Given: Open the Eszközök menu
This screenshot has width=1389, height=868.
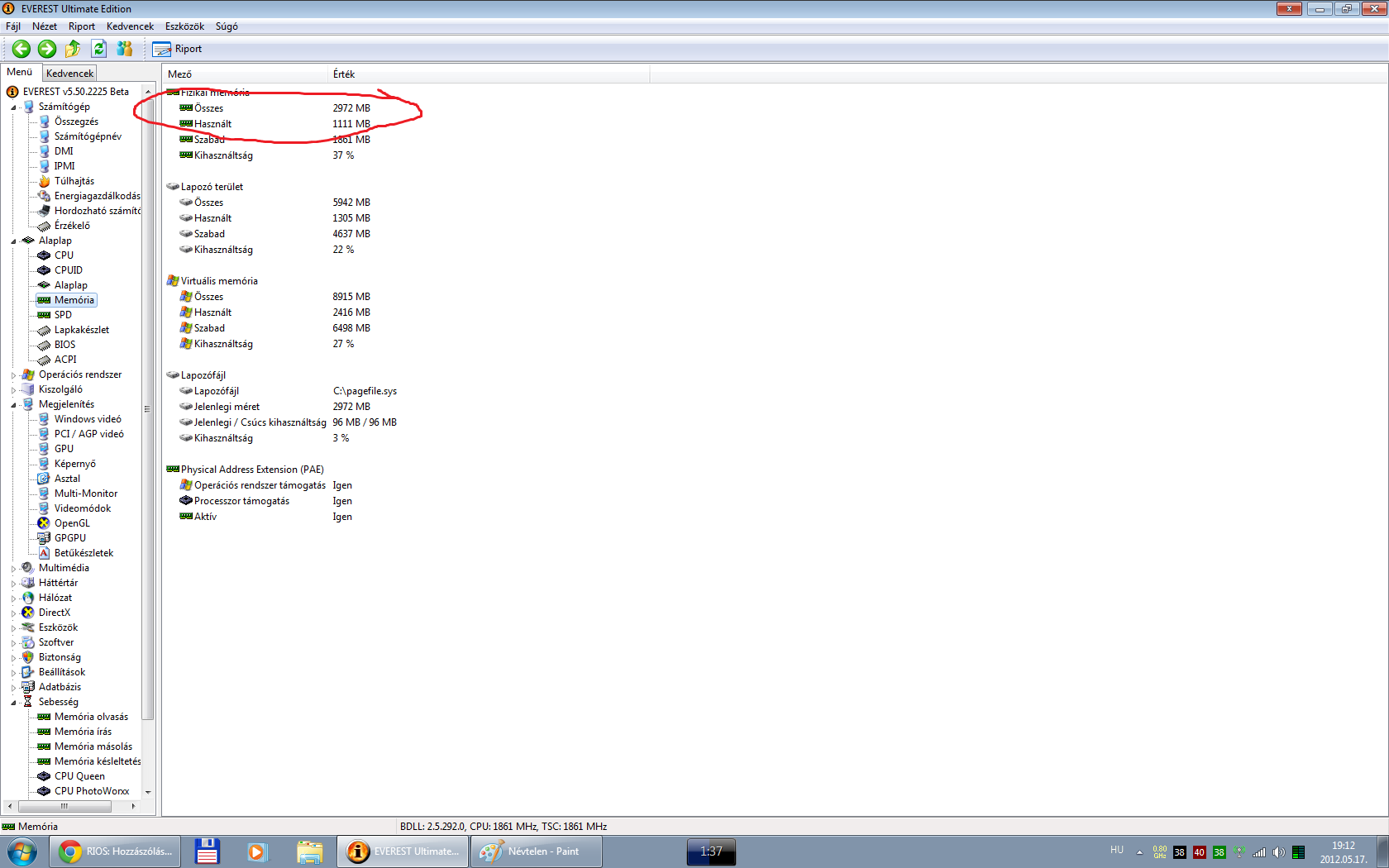Looking at the screenshot, I should click(x=184, y=26).
